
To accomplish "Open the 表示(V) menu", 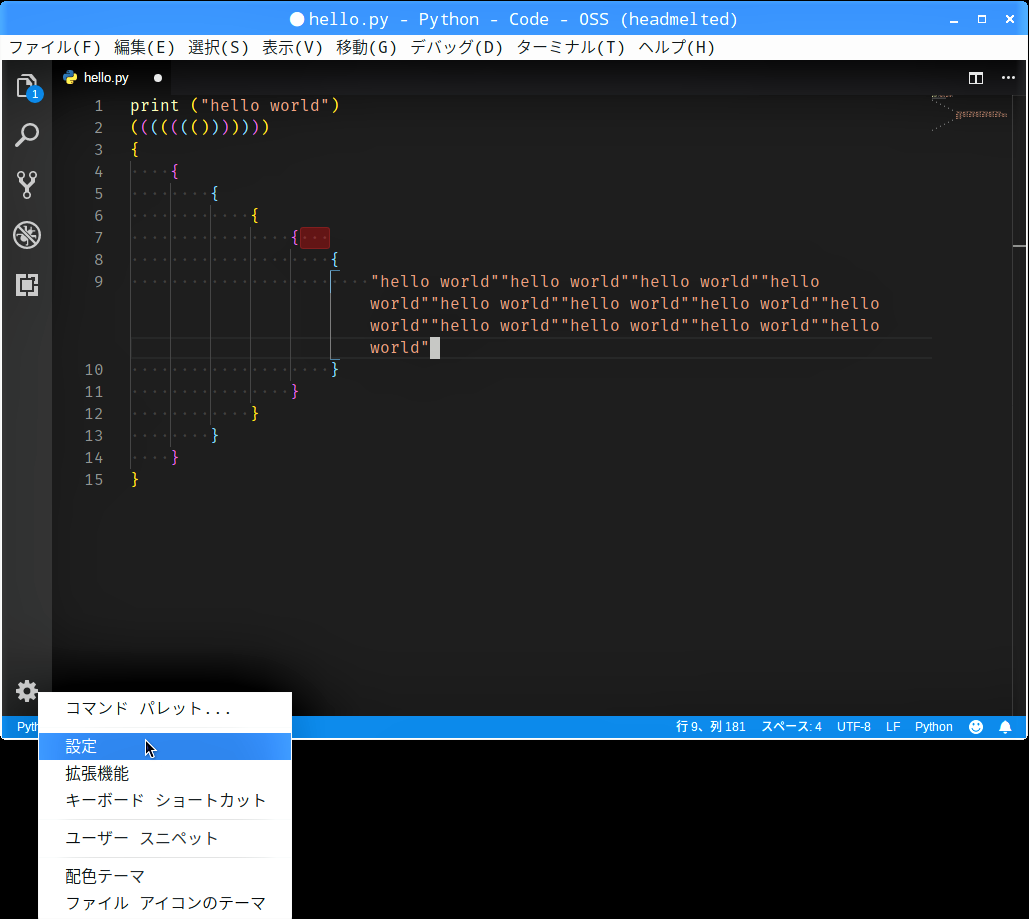I will (x=293, y=47).
